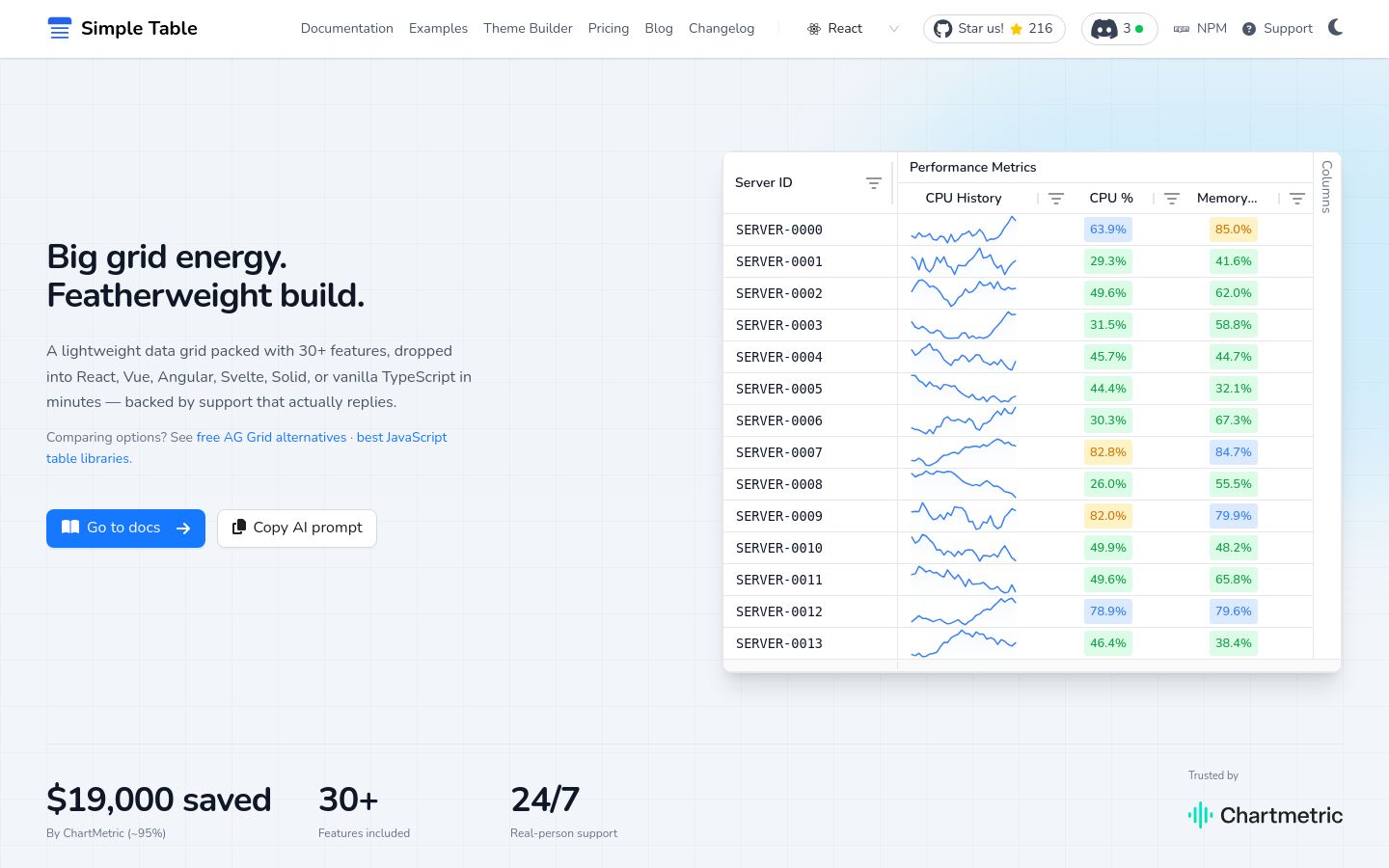Open the Server ID column filter
1389x868 pixels.
873,183
